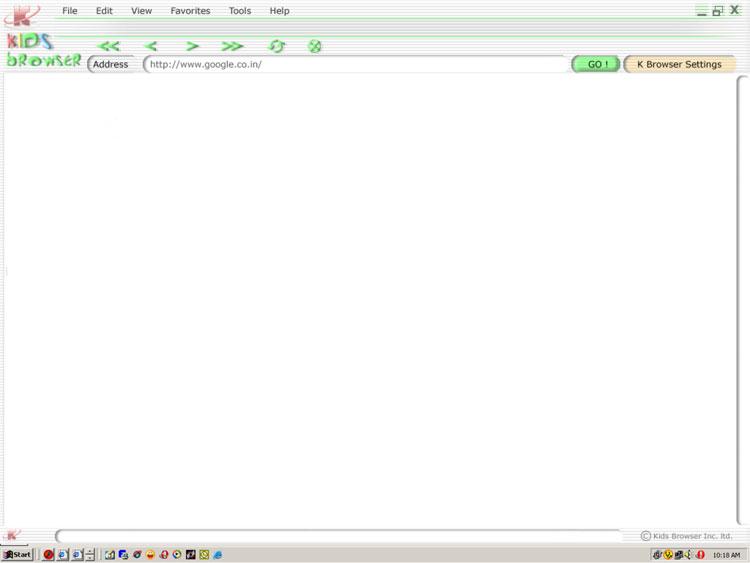Click the 10:18 AM clock
Screen dimensions: 750x563
[x=726, y=555]
